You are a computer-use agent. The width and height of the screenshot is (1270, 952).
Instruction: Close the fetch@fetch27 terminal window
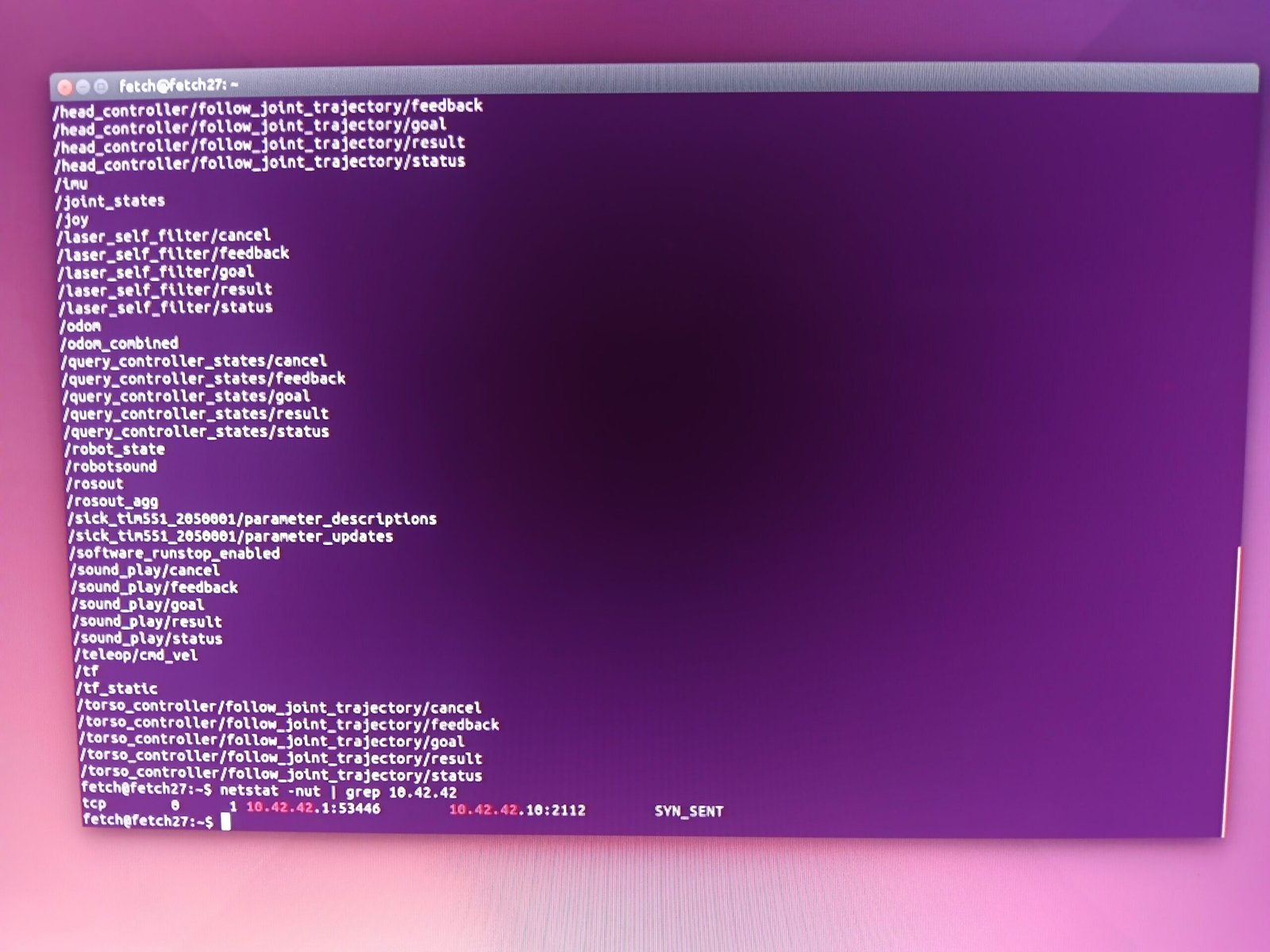tap(65, 87)
